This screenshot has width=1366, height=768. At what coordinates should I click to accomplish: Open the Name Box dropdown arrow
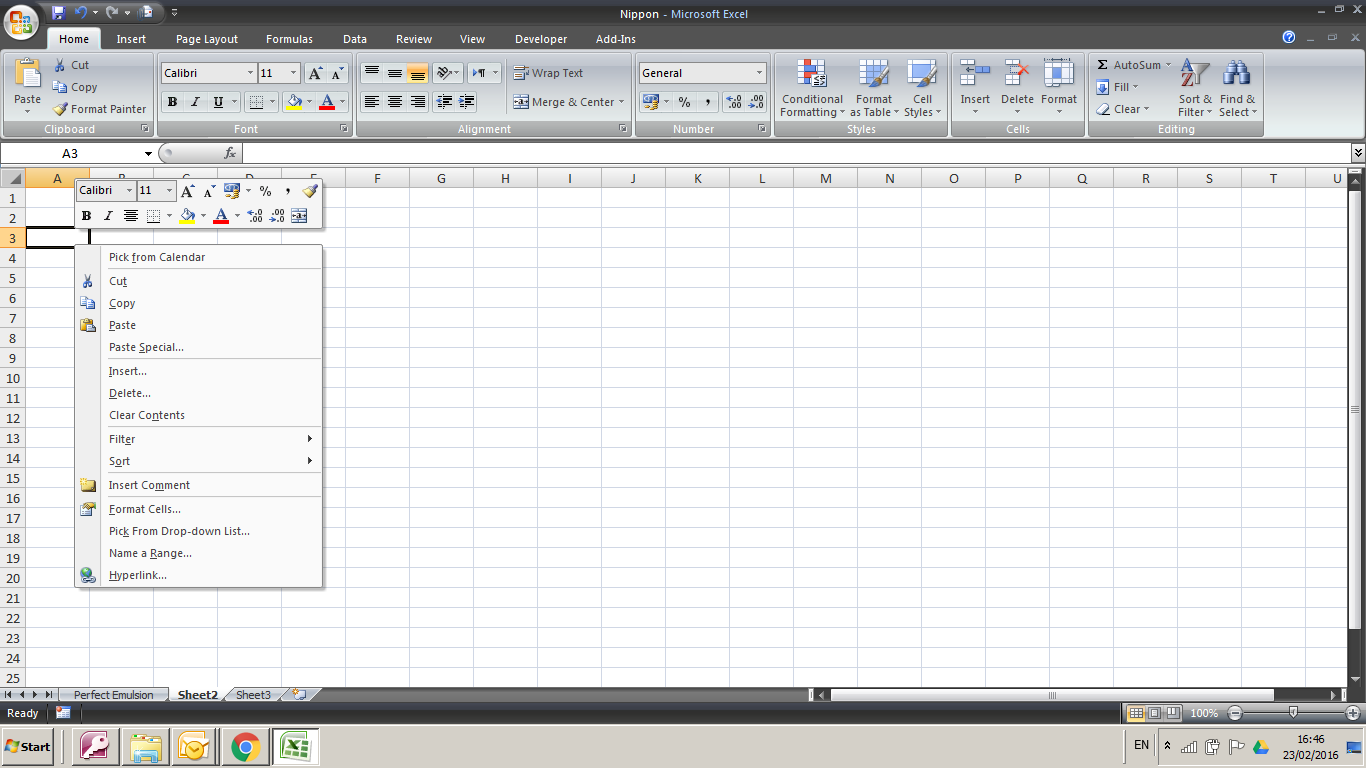(x=148, y=153)
